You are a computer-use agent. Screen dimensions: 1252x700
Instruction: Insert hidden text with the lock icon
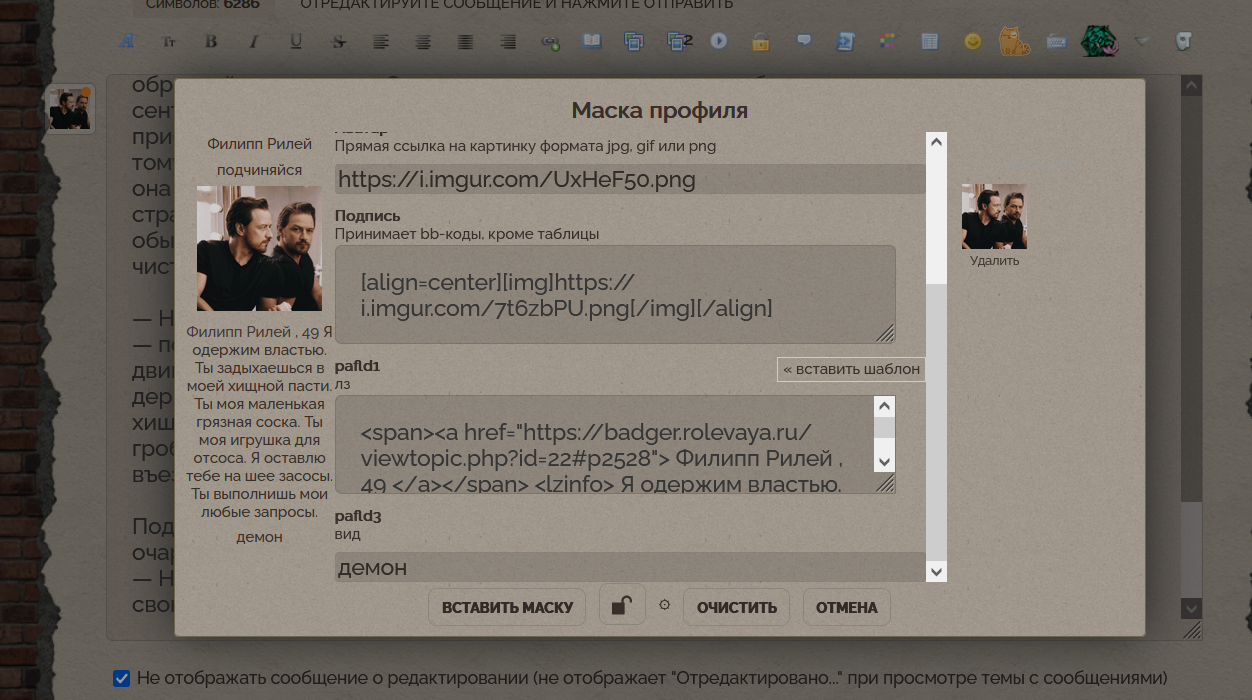coord(761,42)
